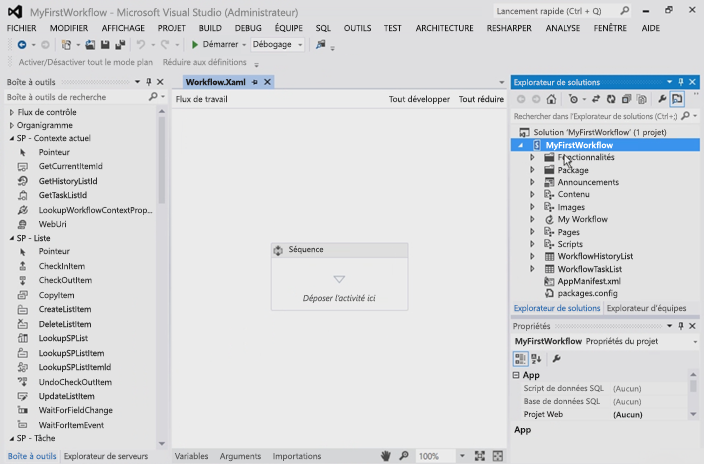704x464 pixels.
Task: Pin the Boîte à outils panel
Action: click(149, 82)
